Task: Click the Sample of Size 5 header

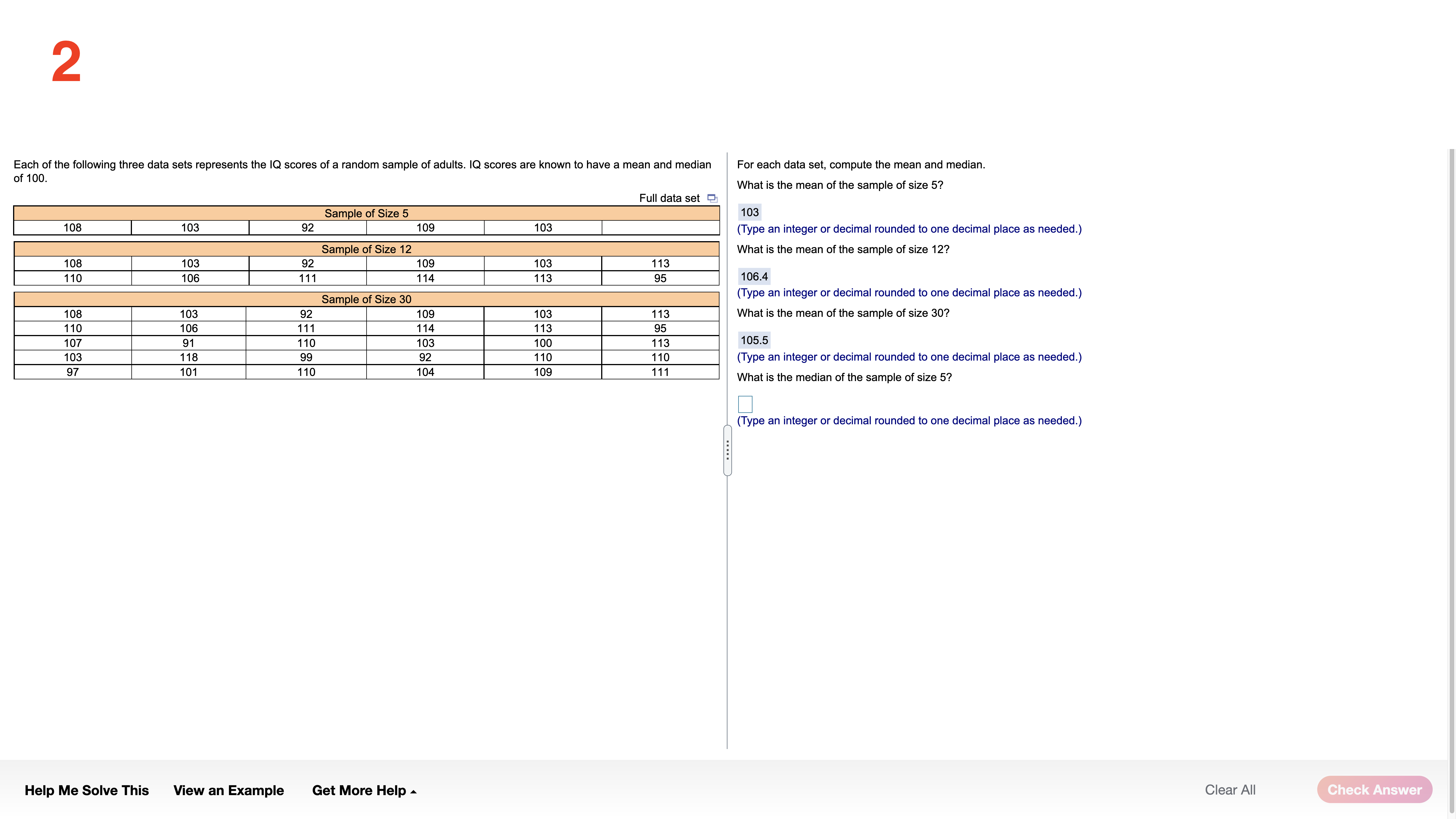Action: pyautogui.click(x=366, y=213)
